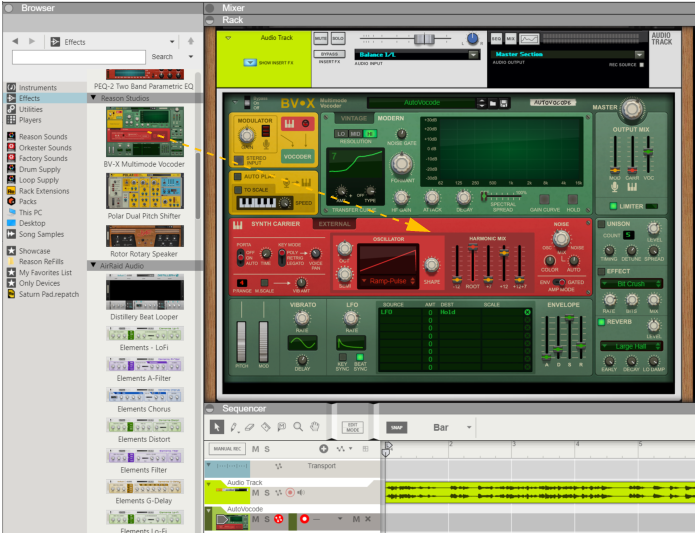Viewport: 697px width, 533px height.
Task: Flip the BV-X Bypass/On/Off switch
Action: tap(247, 103)
